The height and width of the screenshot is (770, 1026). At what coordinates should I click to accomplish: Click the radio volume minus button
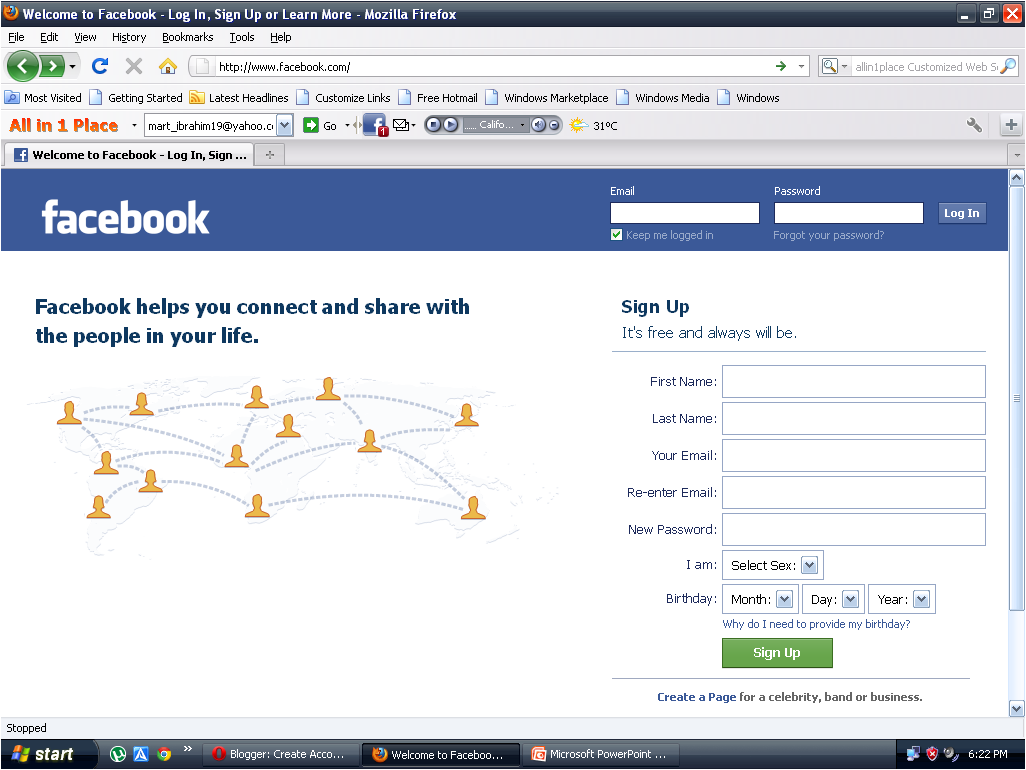pyautogui.click(x=554, y=124)
